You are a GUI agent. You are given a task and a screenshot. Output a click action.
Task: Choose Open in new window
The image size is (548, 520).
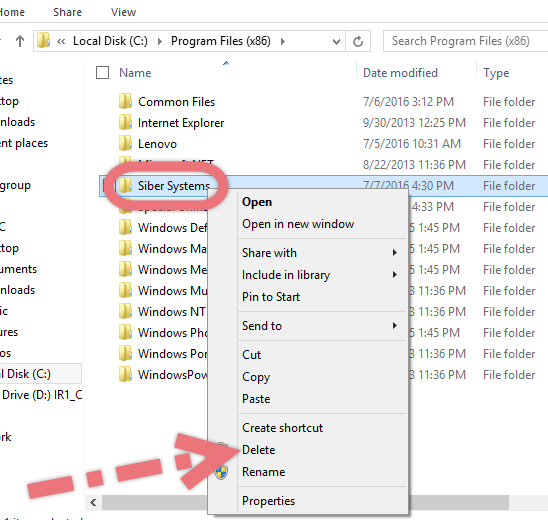coord(298,224)
